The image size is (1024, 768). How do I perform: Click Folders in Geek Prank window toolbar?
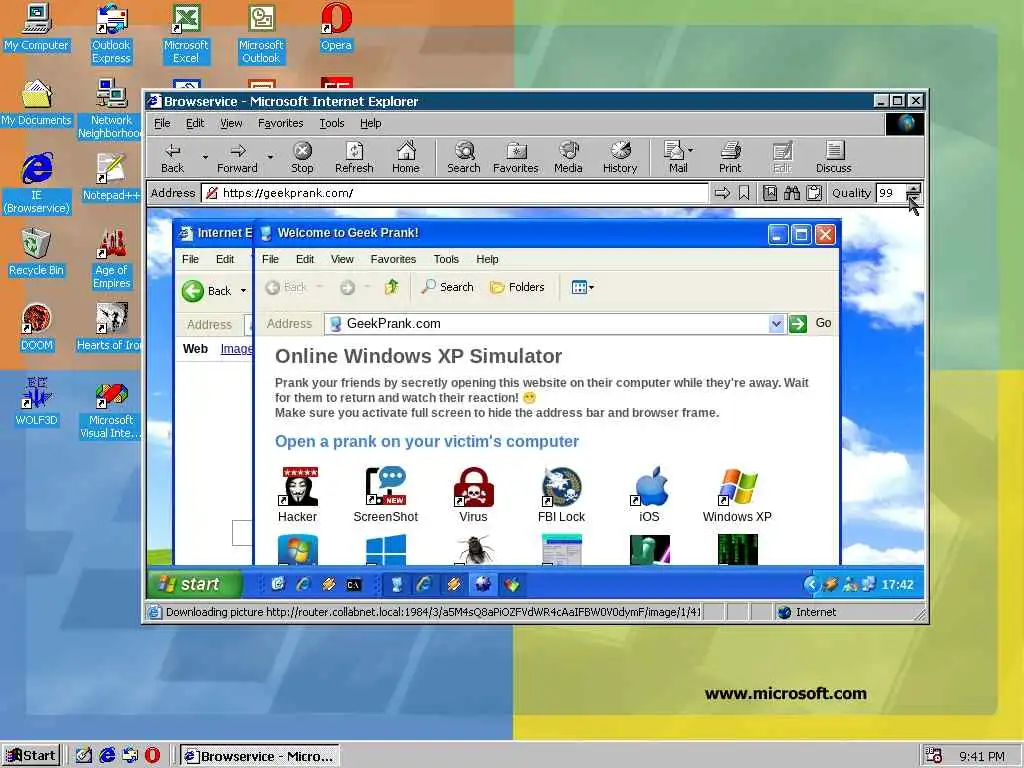point(517,287)
